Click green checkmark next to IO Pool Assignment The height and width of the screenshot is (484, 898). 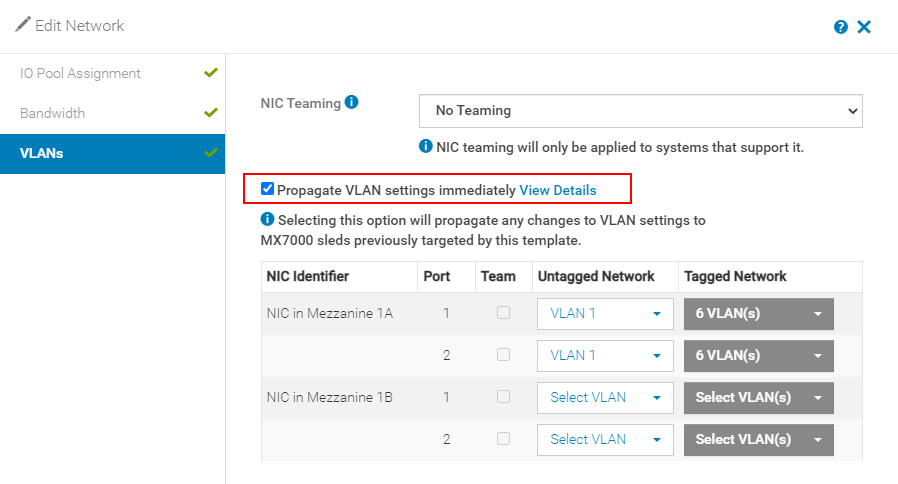coord(210,73)
